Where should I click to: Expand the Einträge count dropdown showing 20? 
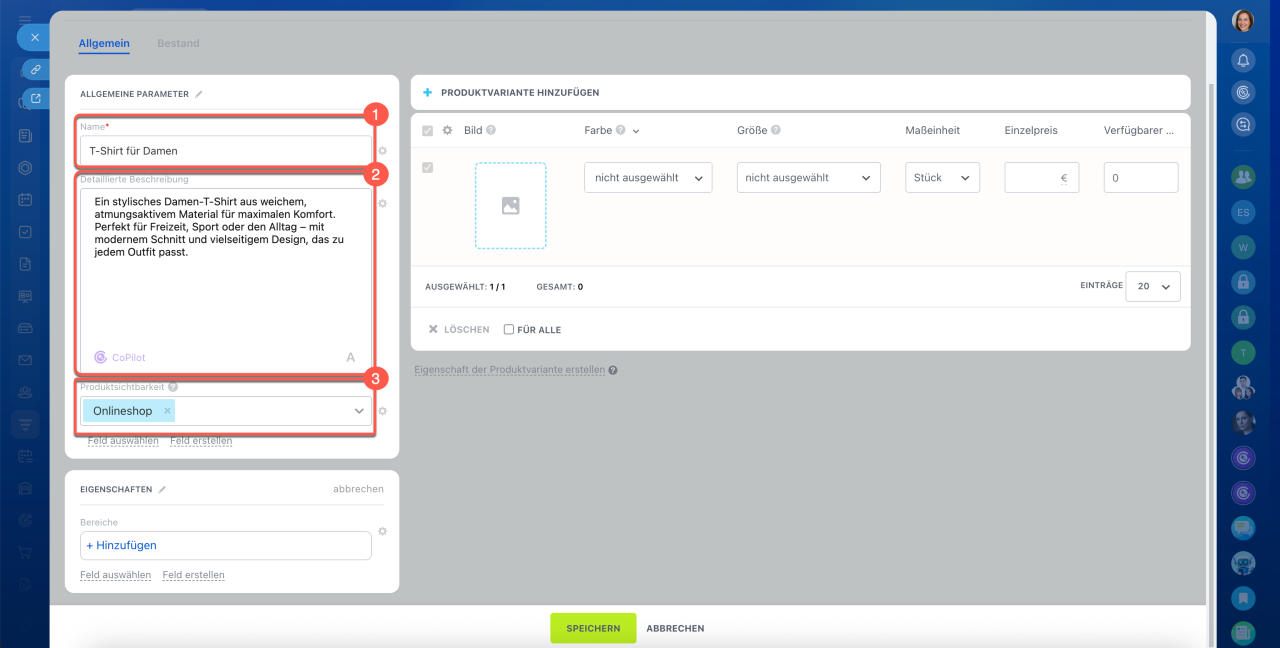(x=1152, y=286)
